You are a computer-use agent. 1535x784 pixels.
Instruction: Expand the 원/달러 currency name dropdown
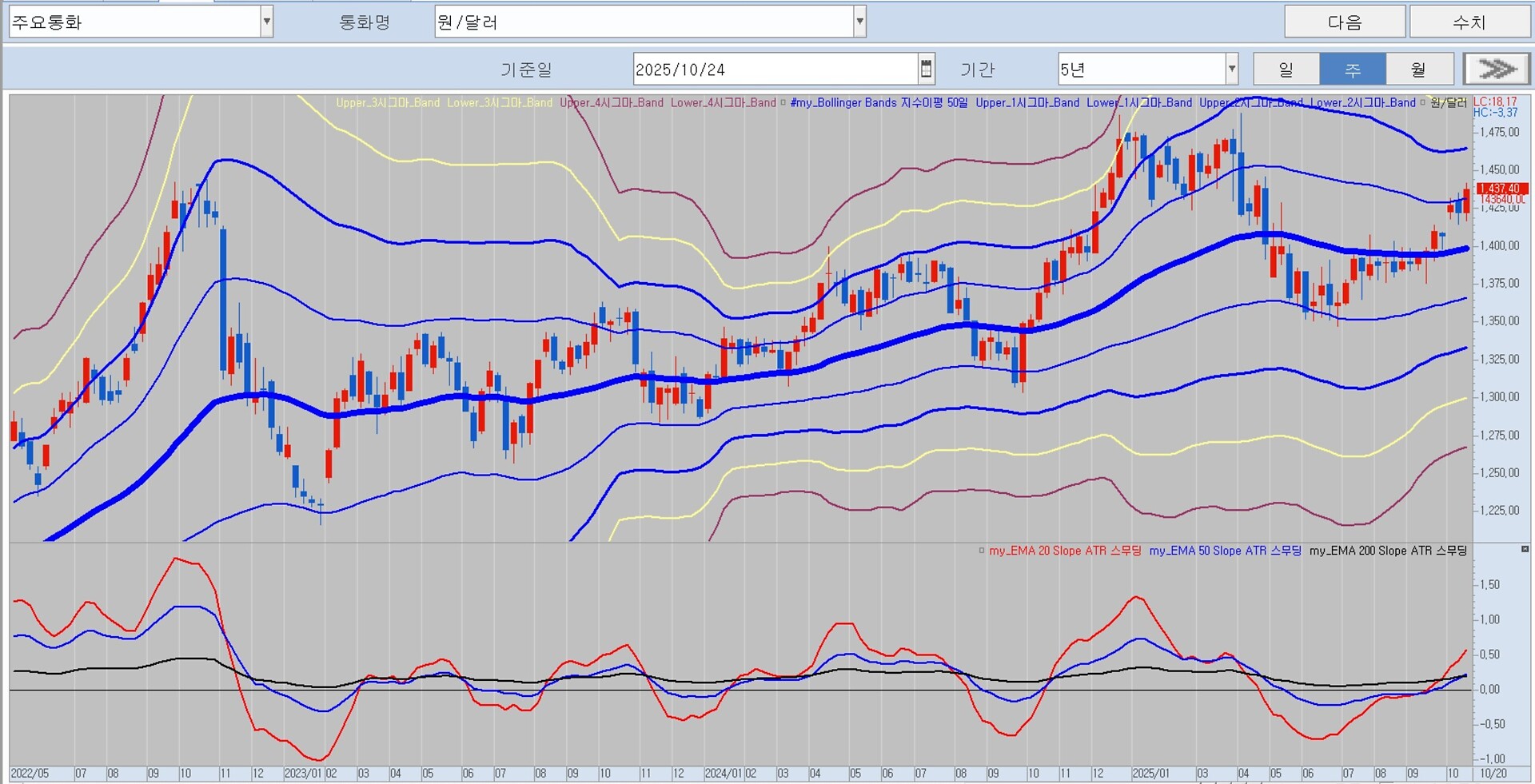click(x=859, y=22)
